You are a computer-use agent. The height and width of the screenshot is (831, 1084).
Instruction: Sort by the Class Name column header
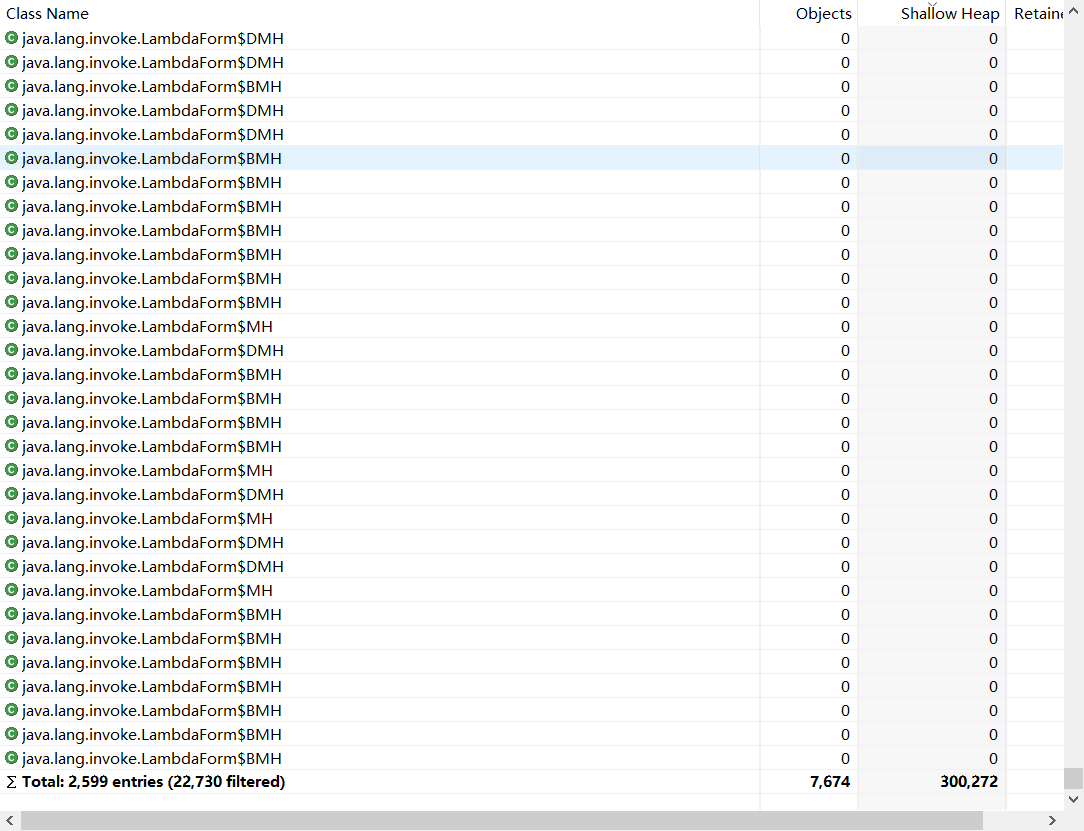[x=380, y=13]
